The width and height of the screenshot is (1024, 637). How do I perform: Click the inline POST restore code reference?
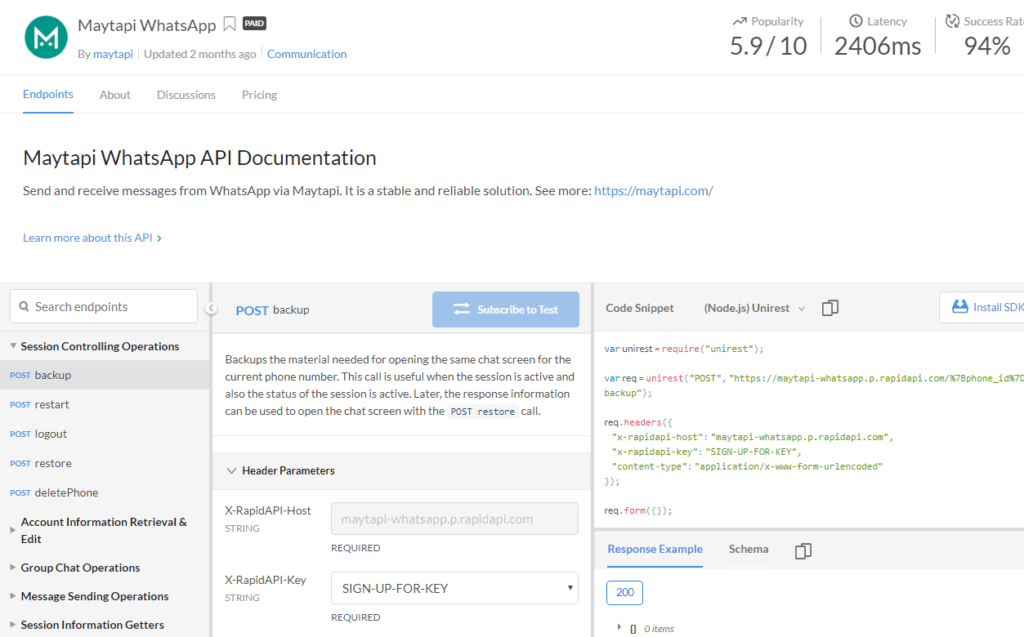483,412
